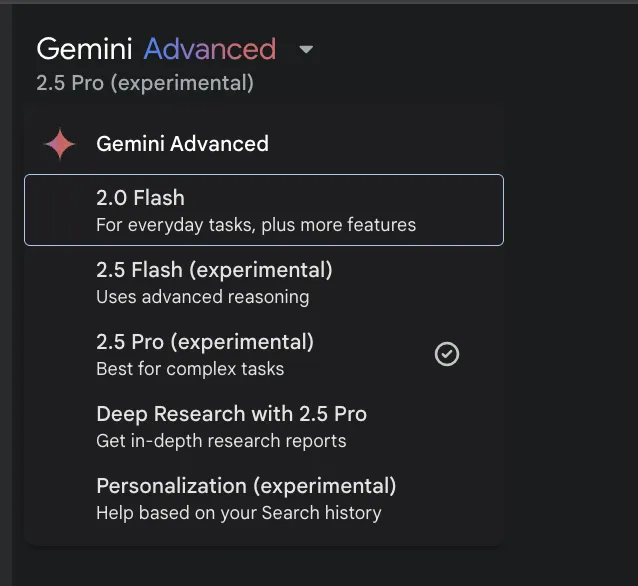This screenshot has height=586, width=638.
Task: Click the 'Gemini Advanced' heading inside menu
Action: coord(182,144)
